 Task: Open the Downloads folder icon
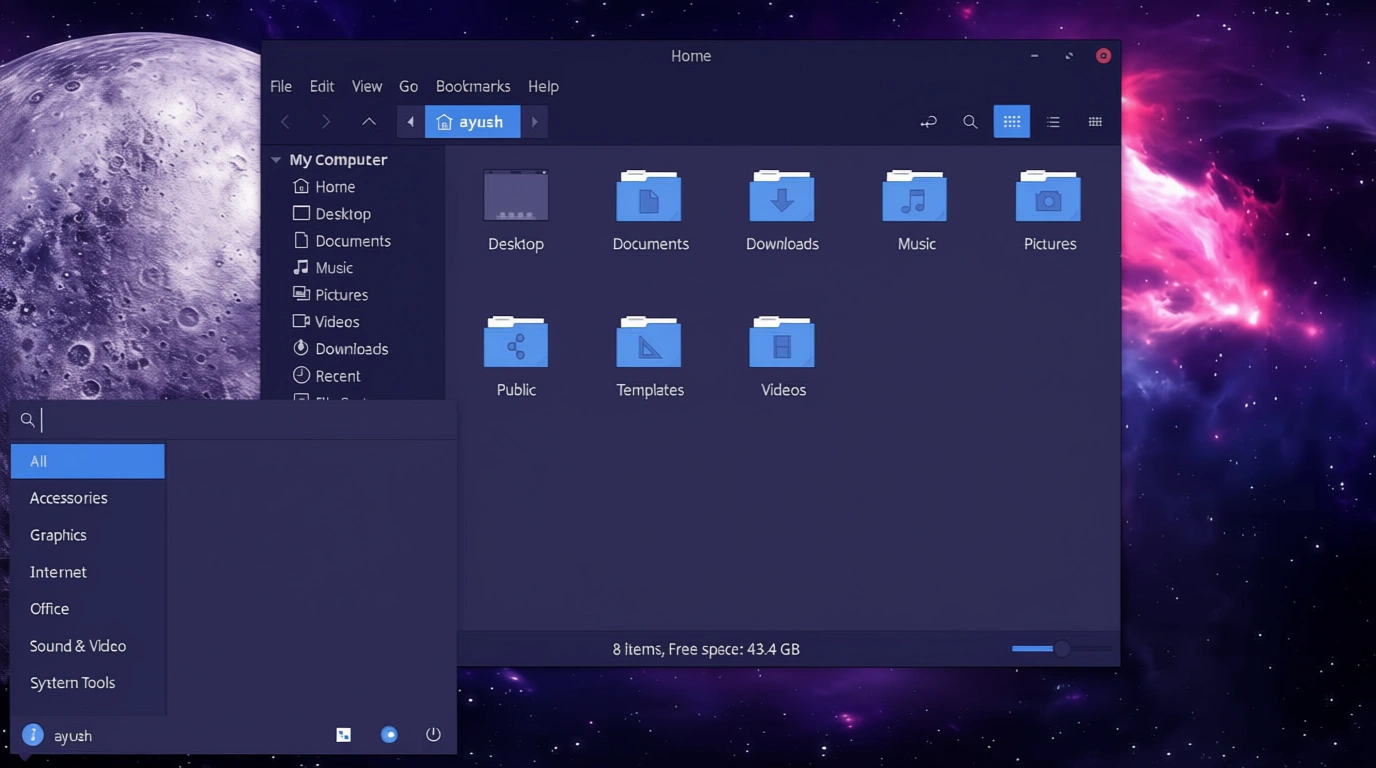tap(782, 196)
